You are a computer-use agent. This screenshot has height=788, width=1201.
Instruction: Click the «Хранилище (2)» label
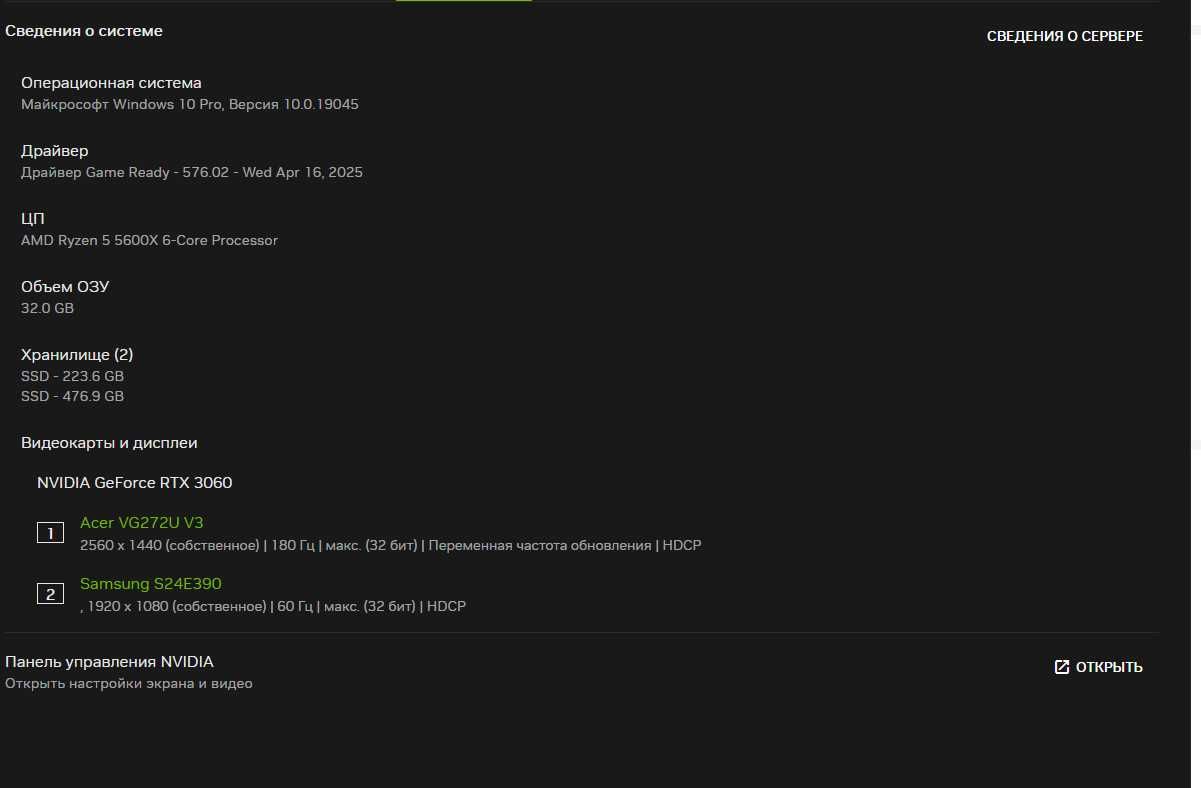tap(77, 355)
